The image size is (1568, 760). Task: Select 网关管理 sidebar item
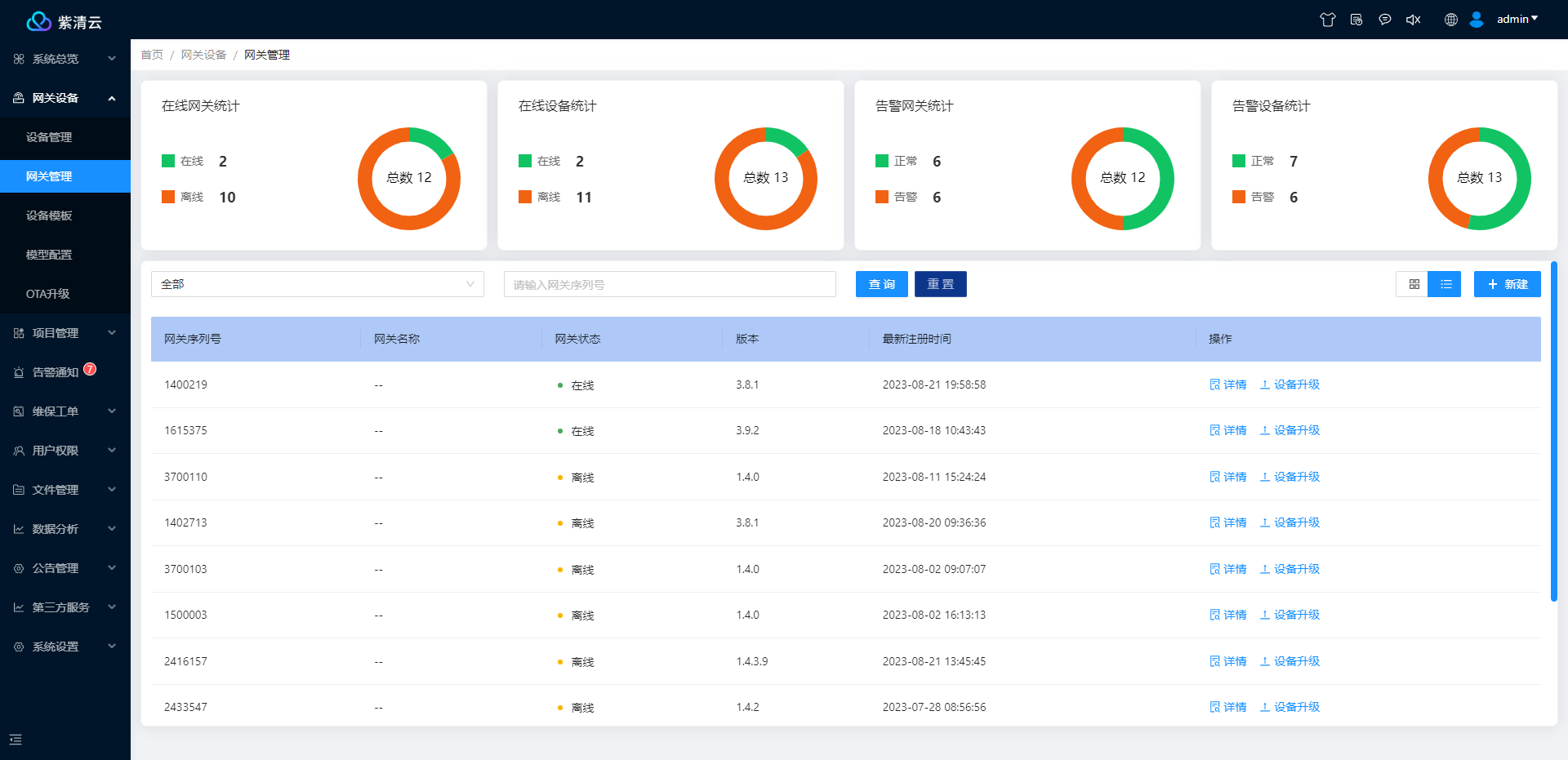(65, 176)
